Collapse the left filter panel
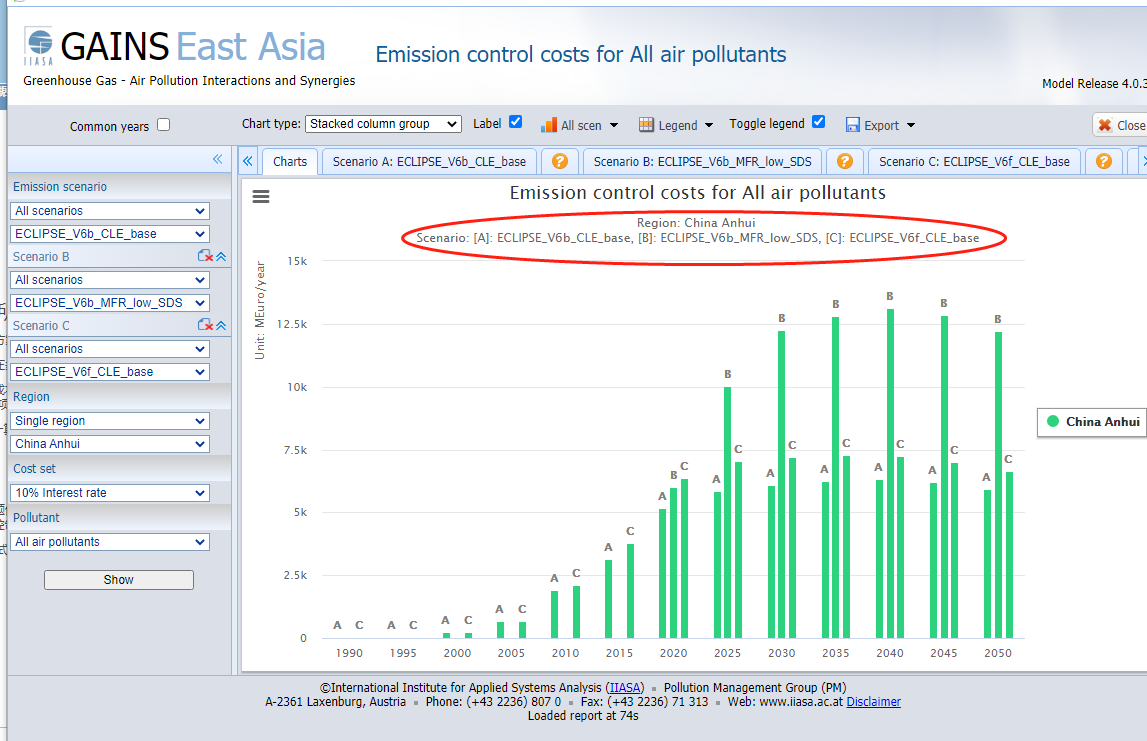 (x=217, y=159)
